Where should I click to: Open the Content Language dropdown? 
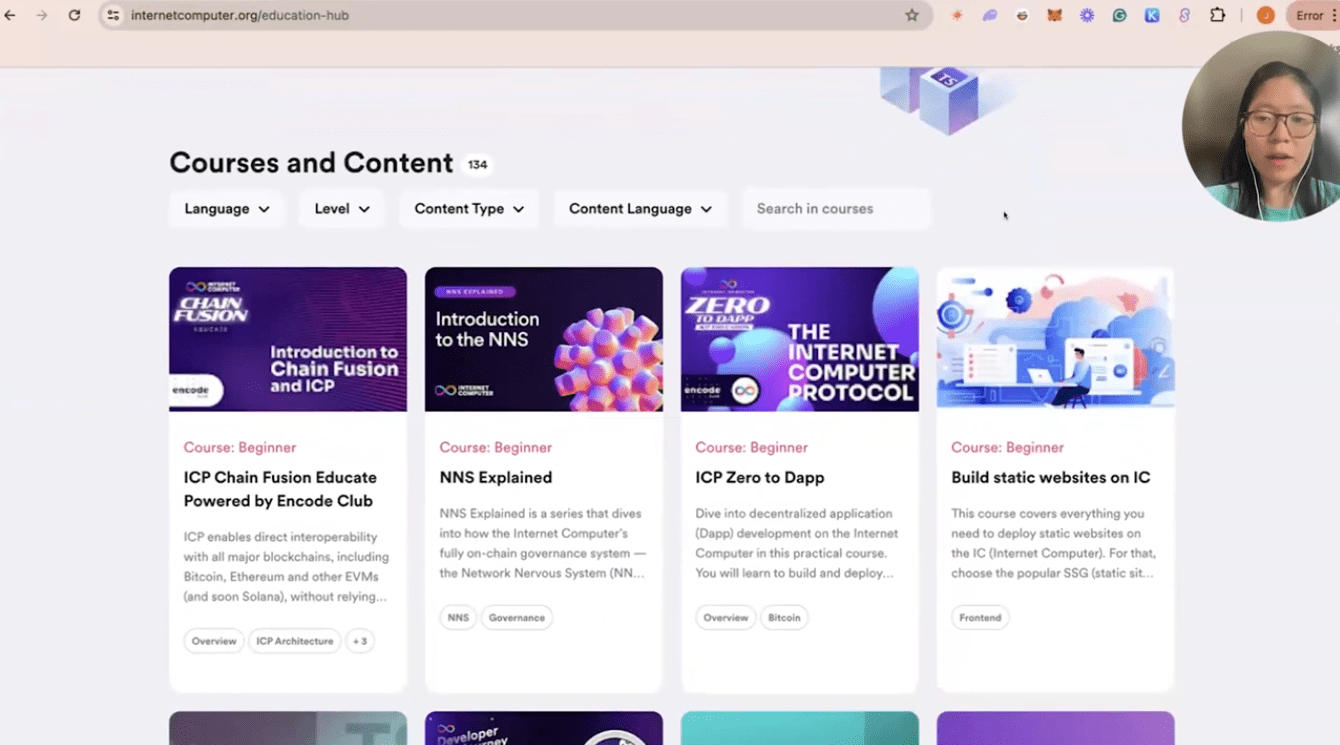point(640,209)
